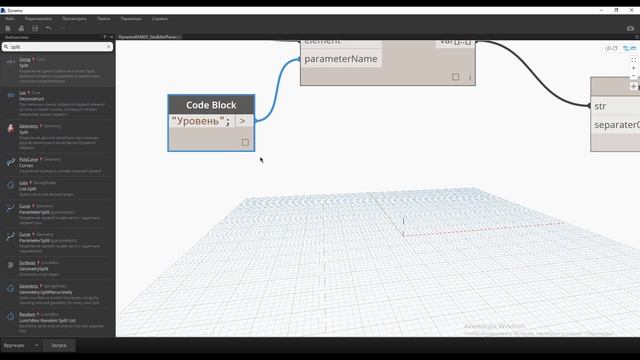Select first Curve ParameterSplit result
This screenshot has height=360, width=640.
click(x=58, y=214)
